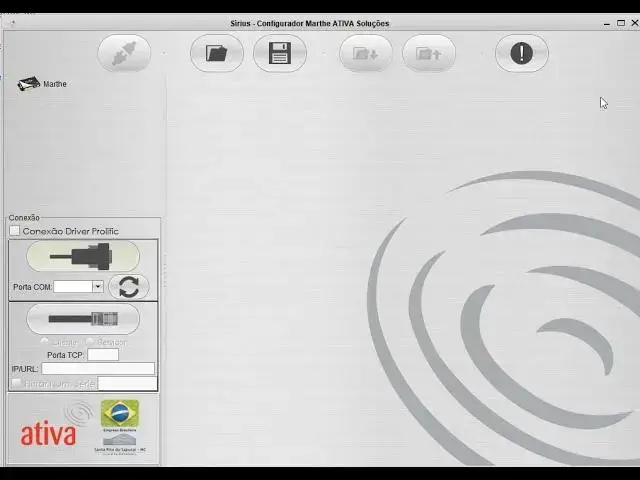Click the IP/URL input field
This screenshot has height=480, width=640.
[98, 369]
